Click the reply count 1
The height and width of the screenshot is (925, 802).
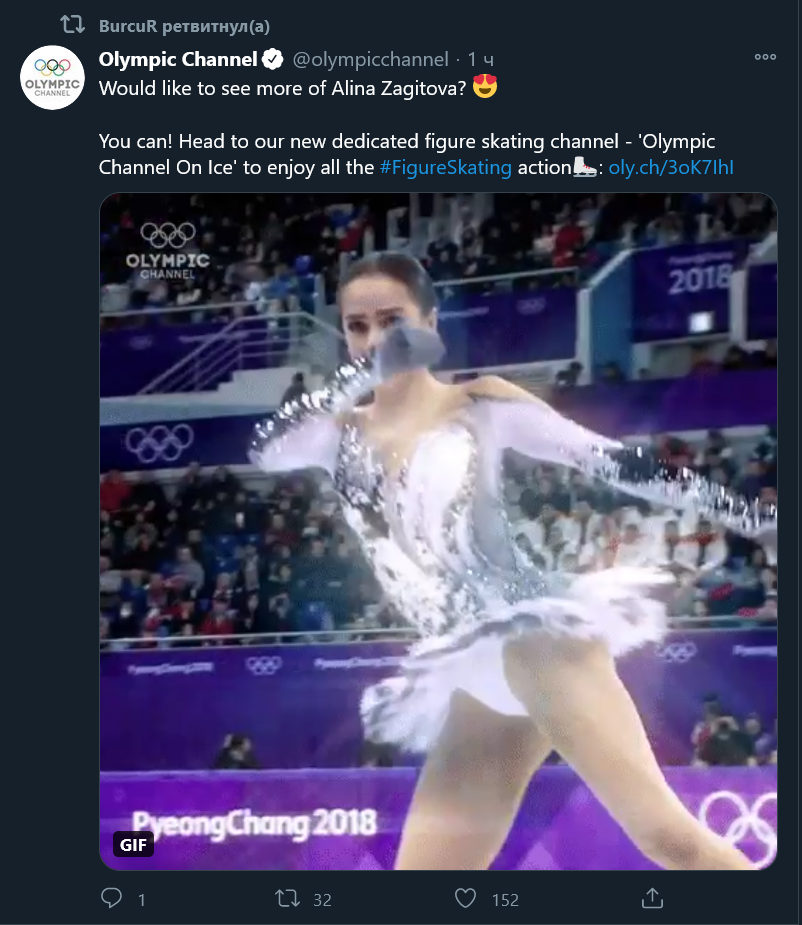click(x=141, y=900)
